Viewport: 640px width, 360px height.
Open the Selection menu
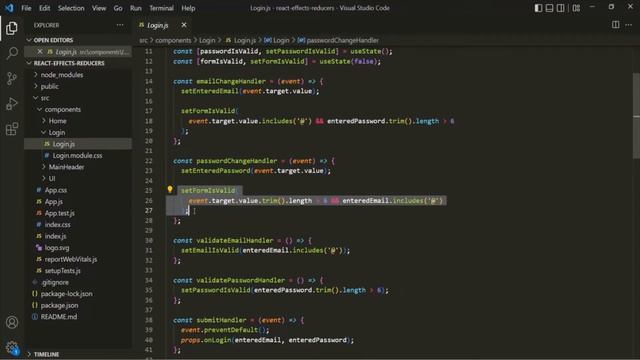click(x=71, y=8)
